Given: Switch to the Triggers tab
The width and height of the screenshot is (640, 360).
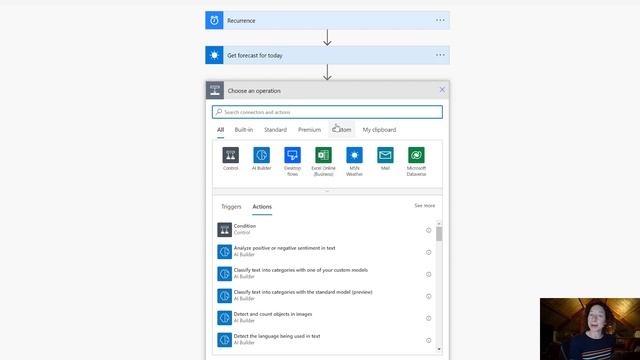Looking at the screenshot, I should point(231,207).
